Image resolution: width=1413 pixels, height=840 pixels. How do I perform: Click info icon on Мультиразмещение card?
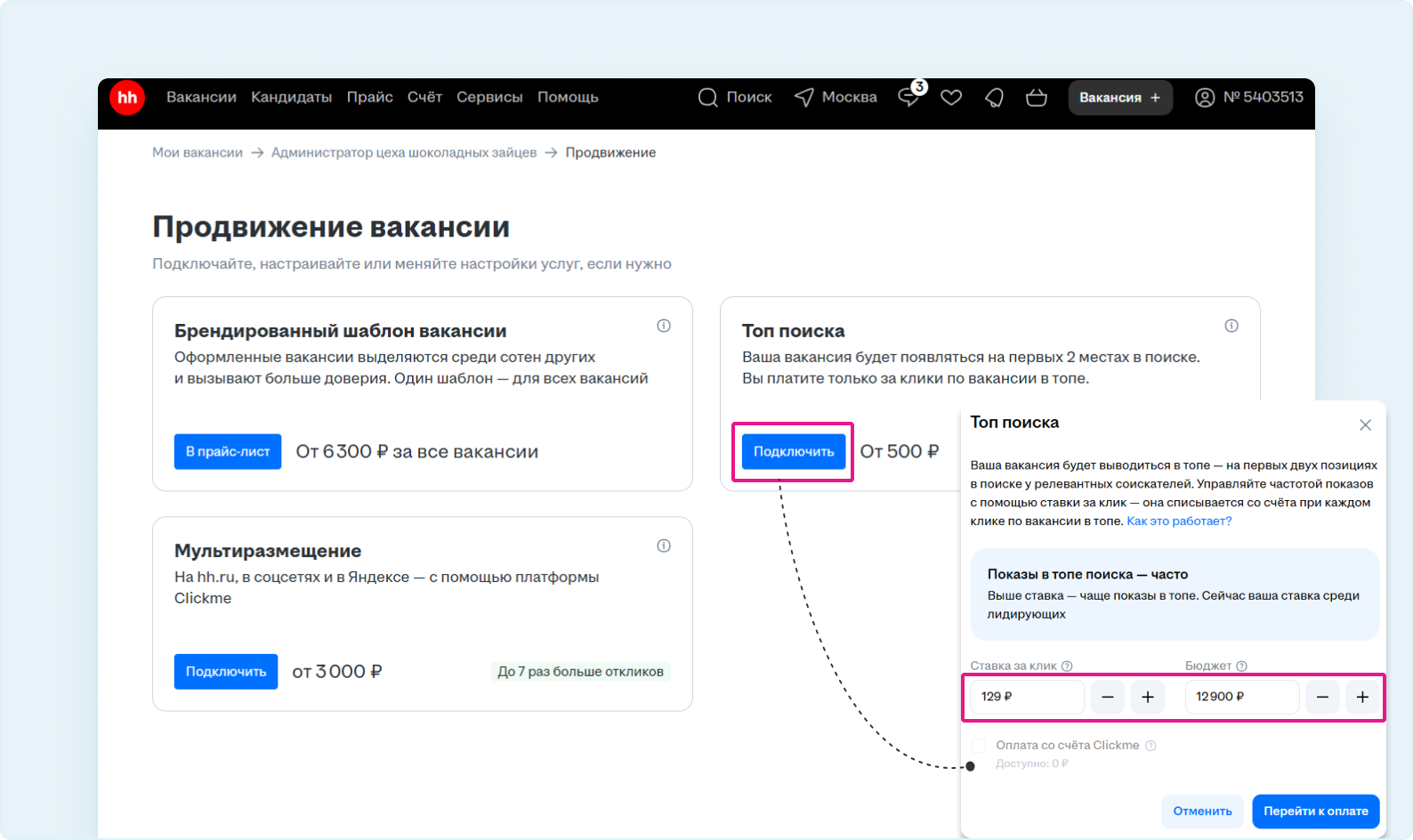point(664,545)
